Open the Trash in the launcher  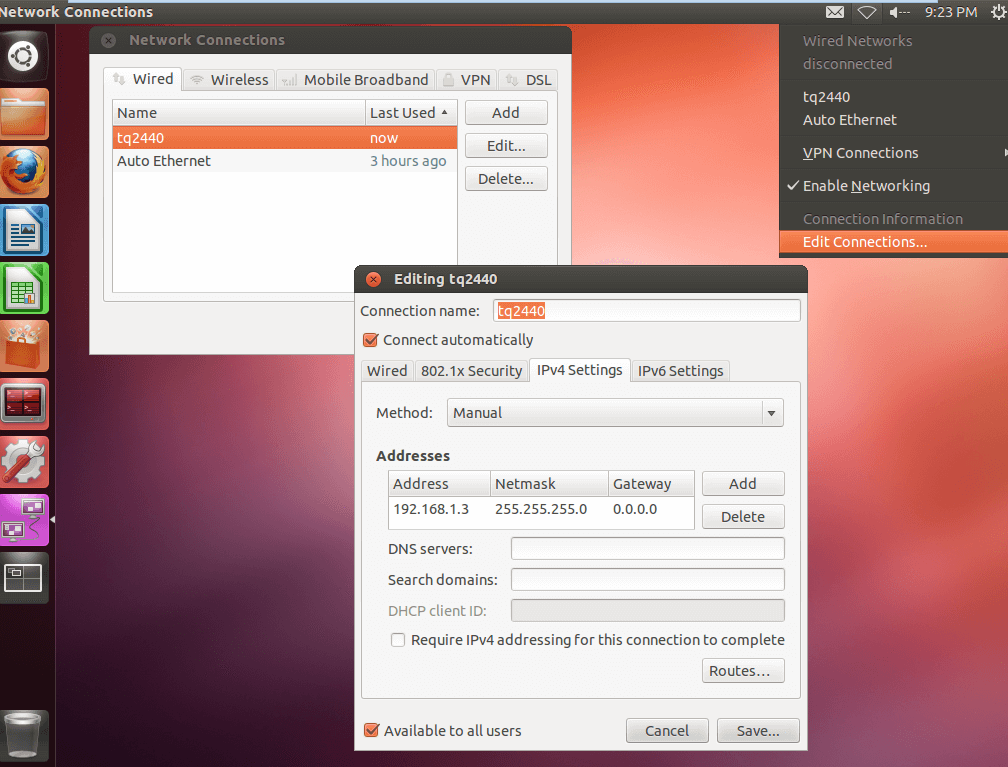pyautogui.click(x=25, y=736)
